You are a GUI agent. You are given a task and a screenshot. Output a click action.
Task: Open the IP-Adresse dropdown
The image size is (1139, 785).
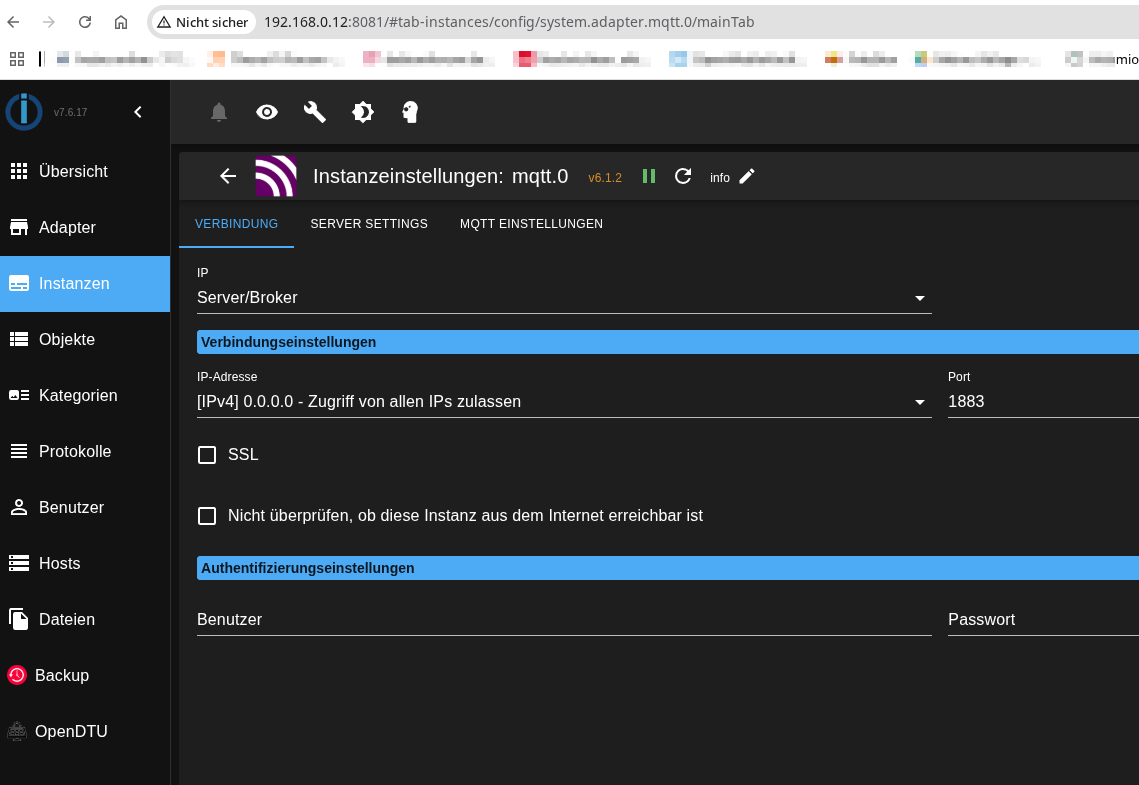click(564, 402)
